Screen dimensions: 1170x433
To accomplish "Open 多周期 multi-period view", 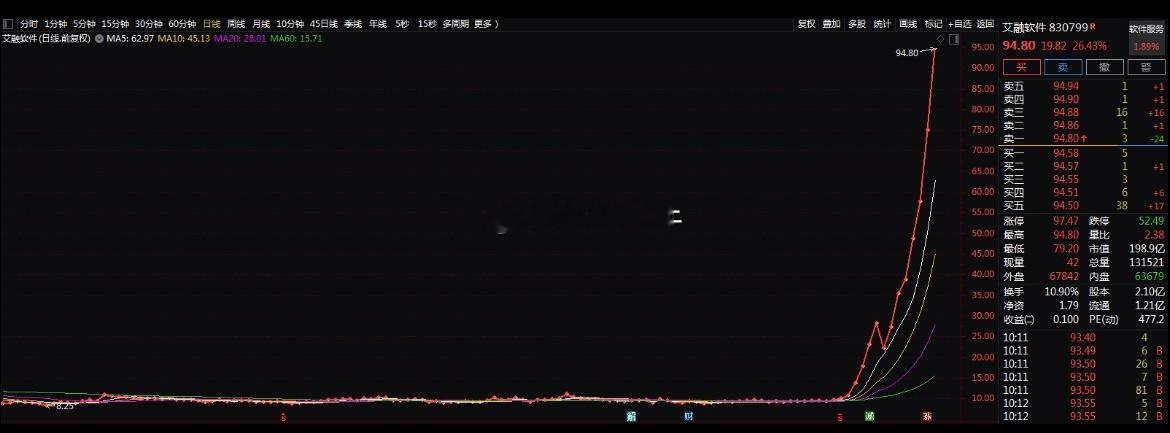I will 455,24.
